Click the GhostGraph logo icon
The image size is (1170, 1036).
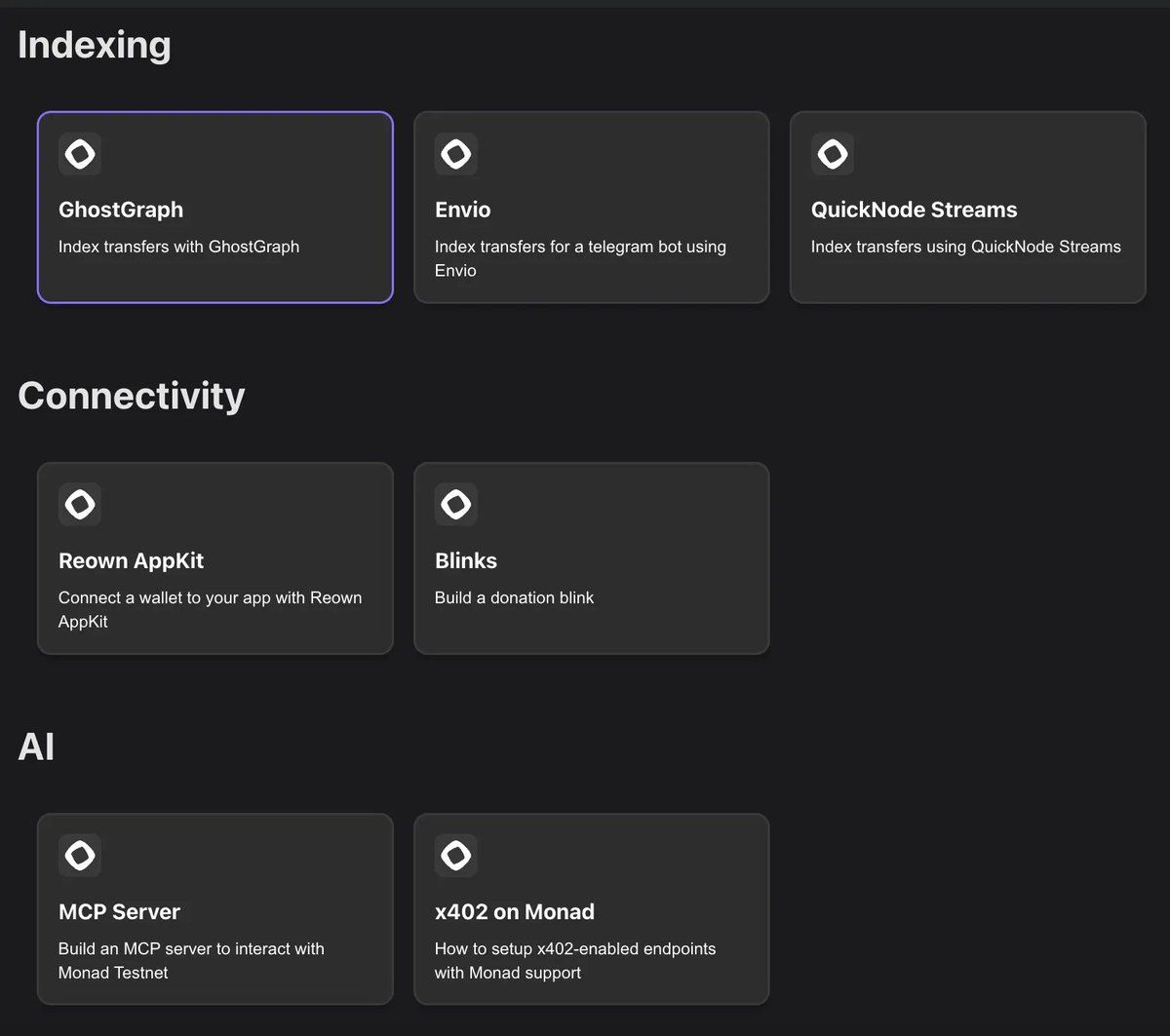[79, 153]
